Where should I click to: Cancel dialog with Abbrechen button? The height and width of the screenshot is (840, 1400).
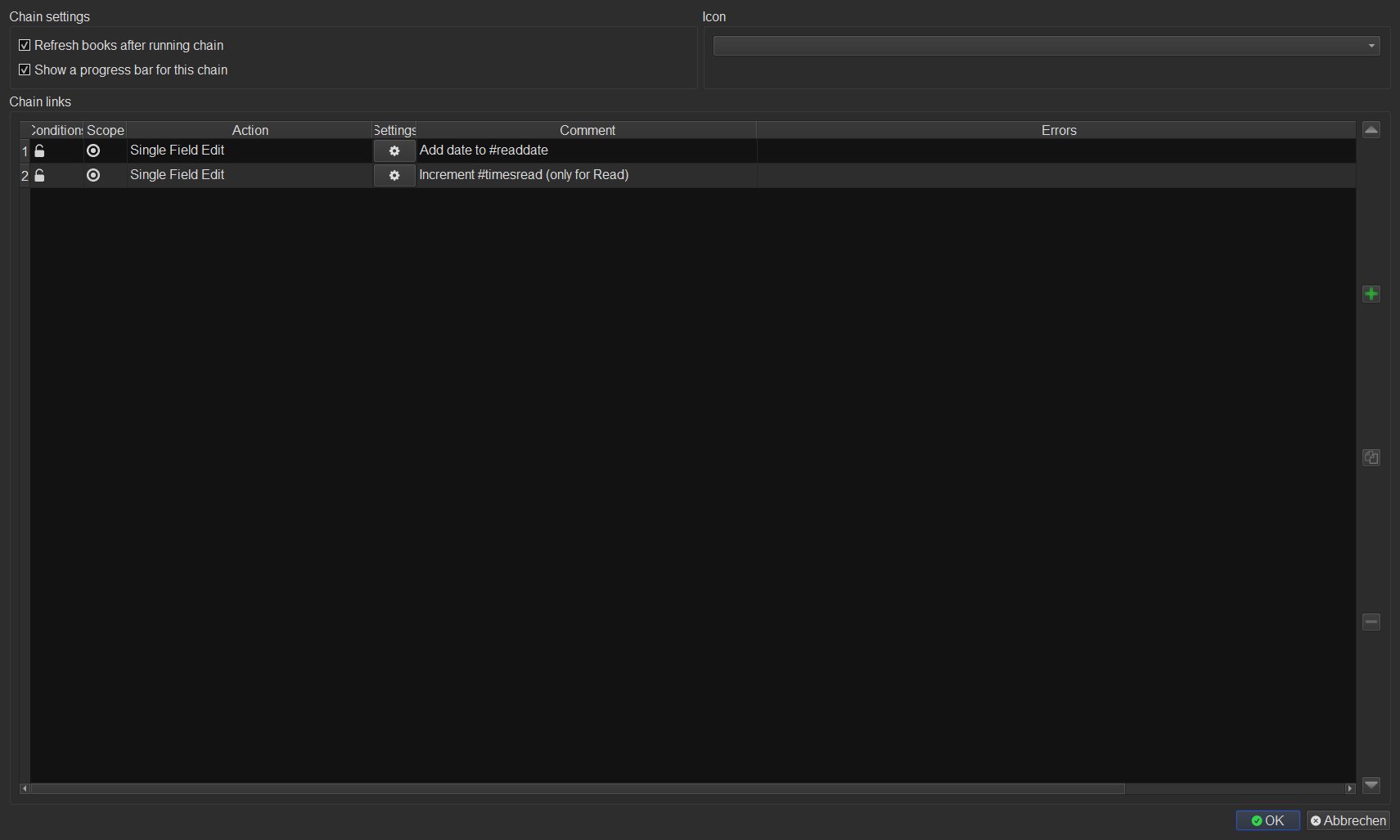click(x=1348, y=820)
